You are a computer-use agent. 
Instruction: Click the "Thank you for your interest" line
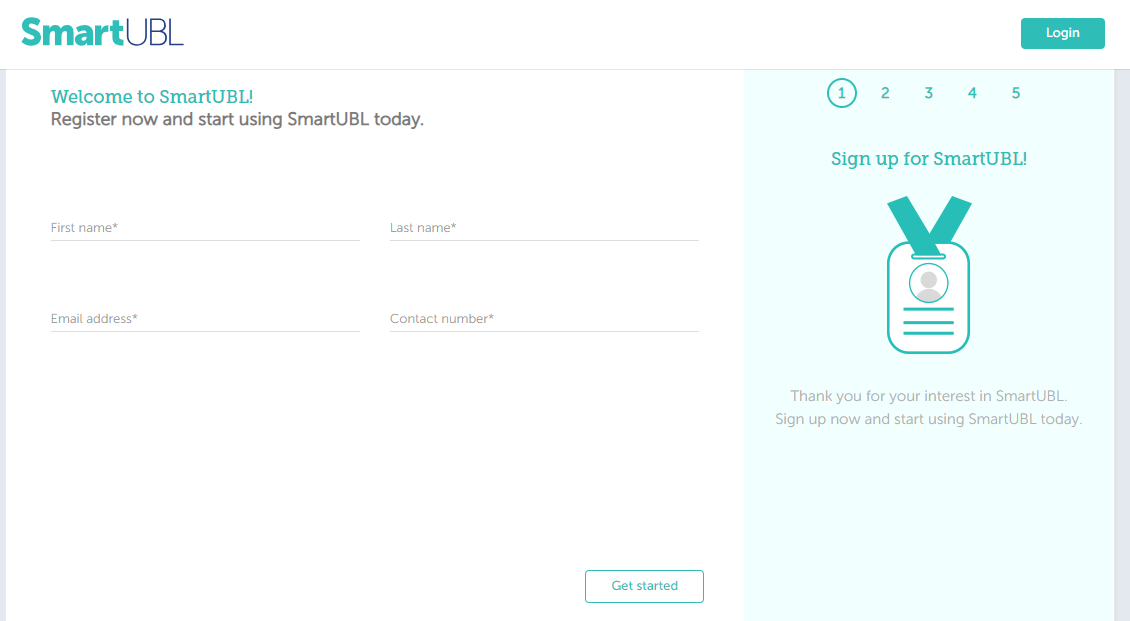(929, 396)
